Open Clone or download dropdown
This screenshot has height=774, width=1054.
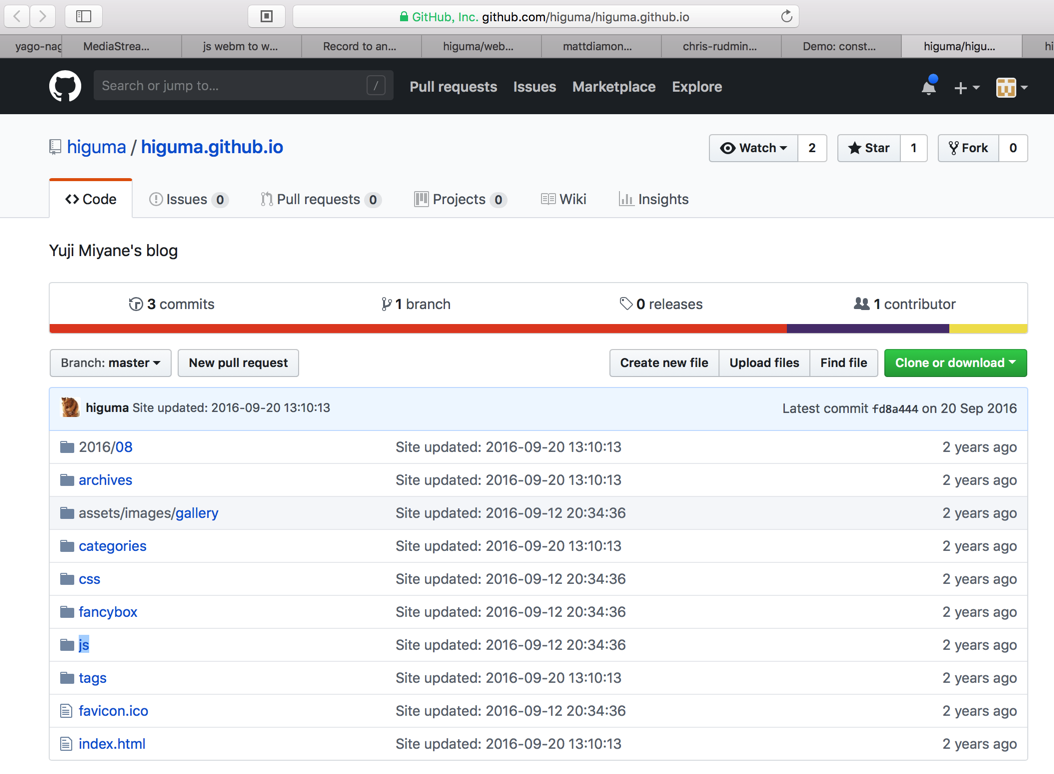(x=955, y=363)
